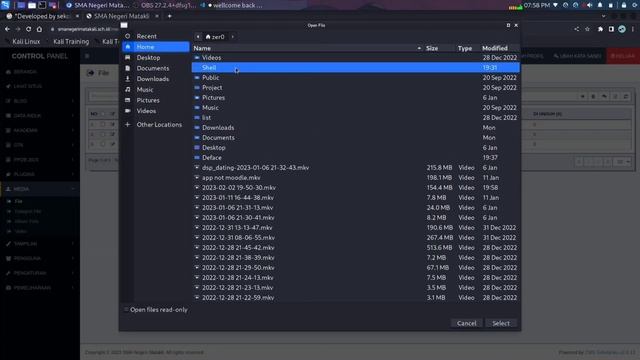The image size is (640, 360).
Task: Click the Select button
Action: pyautogui.click(x=501, y=323)
